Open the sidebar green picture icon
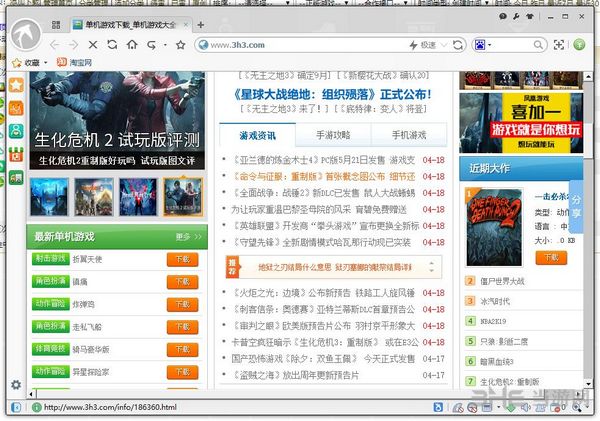 click(x=16, y=178)
